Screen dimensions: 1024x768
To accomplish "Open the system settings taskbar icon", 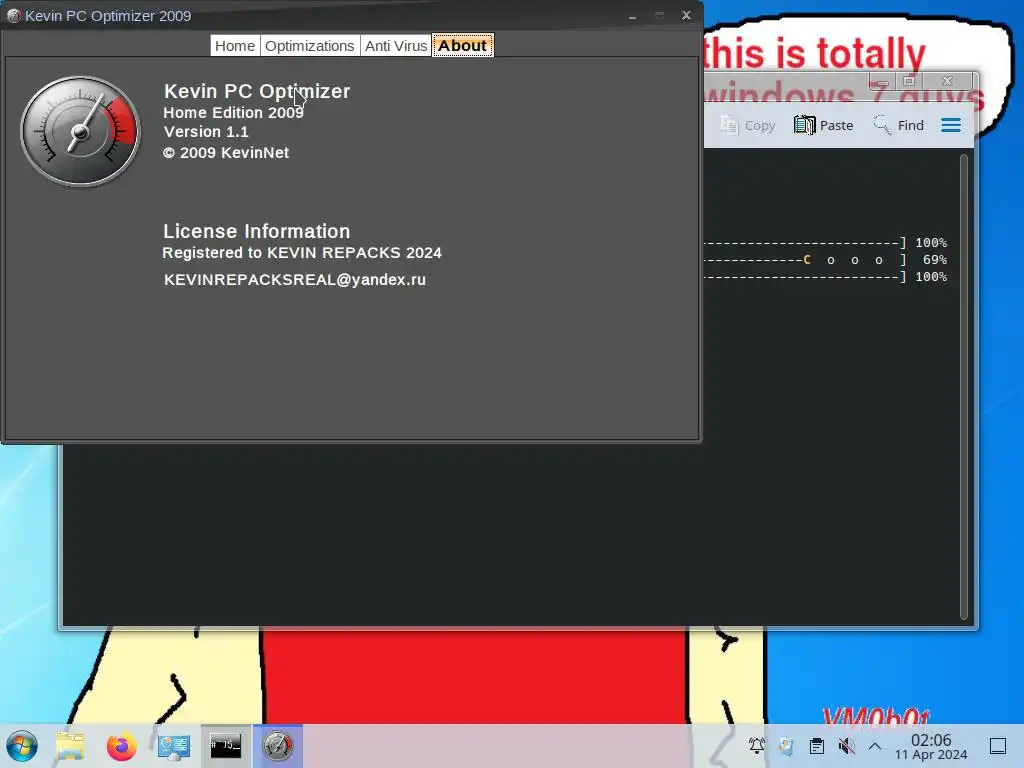I will tap(174, 746).
